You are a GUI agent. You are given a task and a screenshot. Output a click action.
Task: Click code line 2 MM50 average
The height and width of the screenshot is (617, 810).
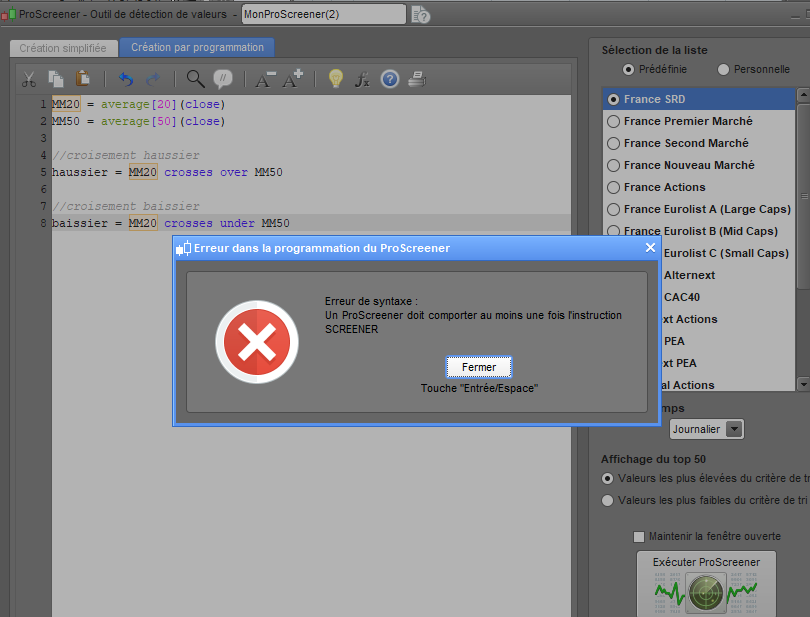click(x=138, y=121)
